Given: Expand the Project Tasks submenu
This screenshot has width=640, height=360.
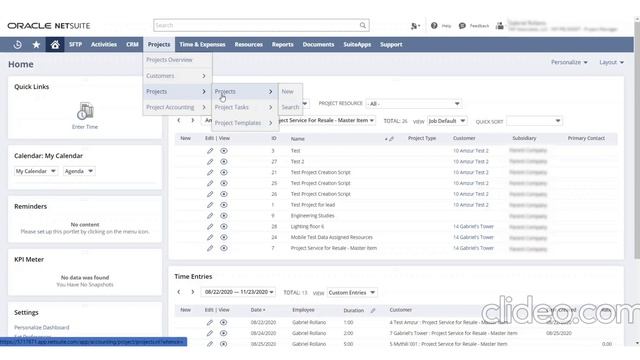Looking at the screenshot, I should [x=244, y=107].
